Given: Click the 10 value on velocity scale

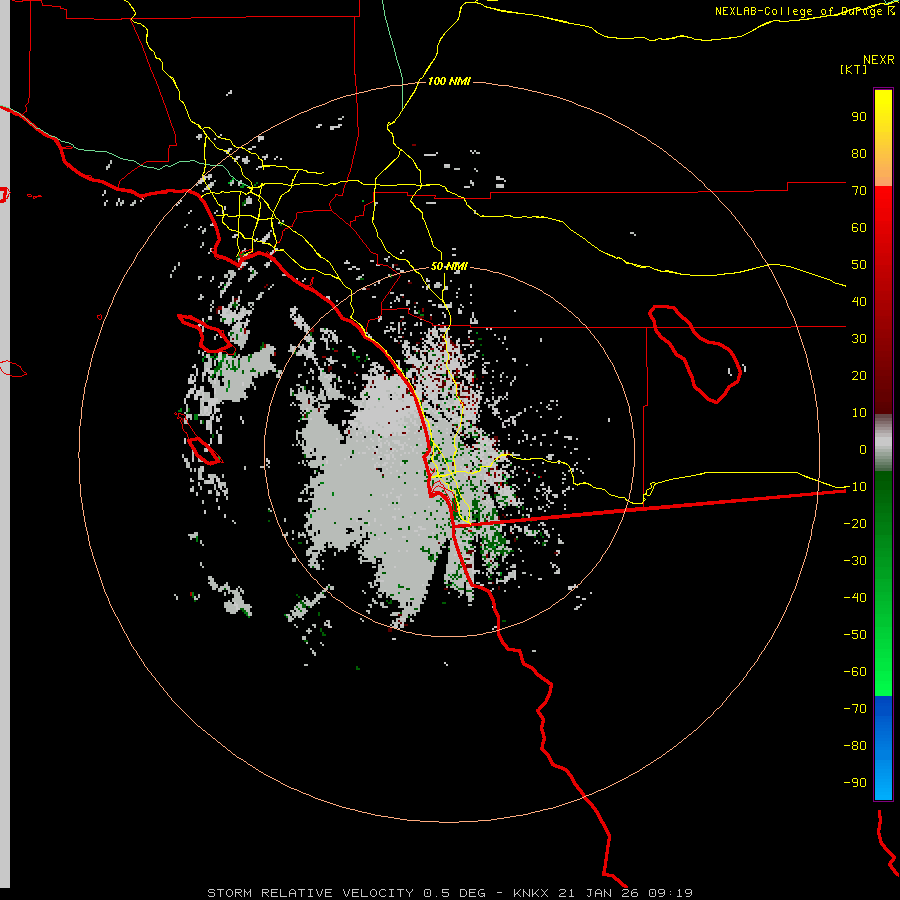Looking at the screenshot, I should point(859,413).
